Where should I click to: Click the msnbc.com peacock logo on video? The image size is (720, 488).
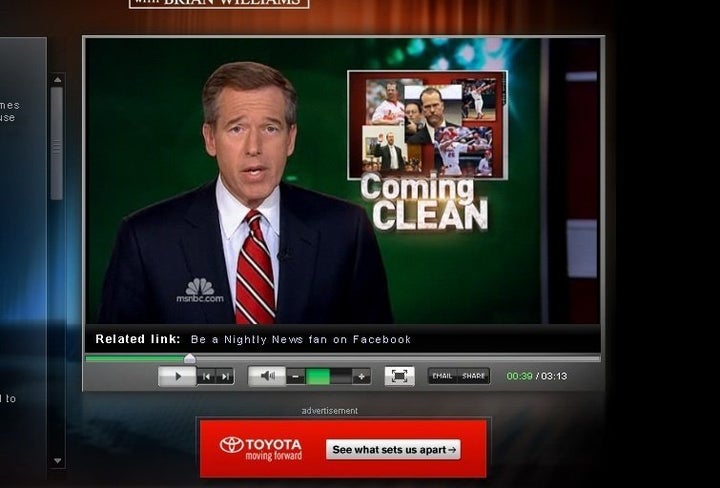pos(200,291)
